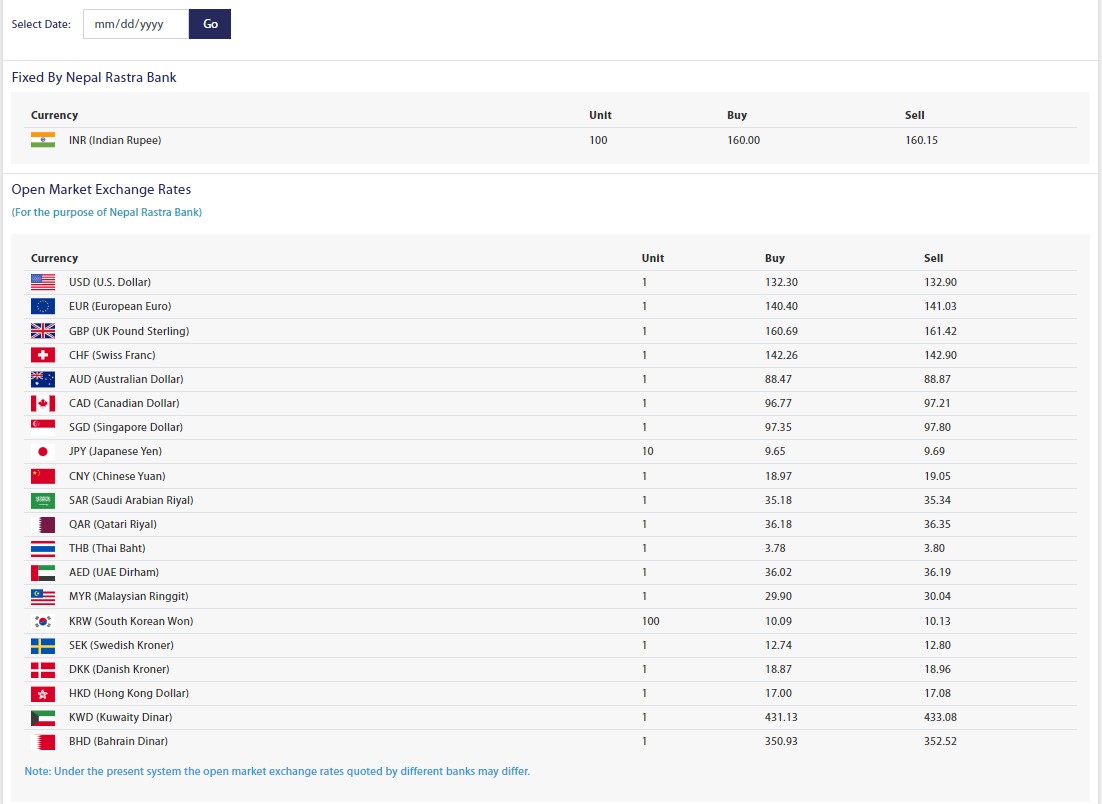Click 'KRW (South Korean Won)' currency name

click(131, 621)
